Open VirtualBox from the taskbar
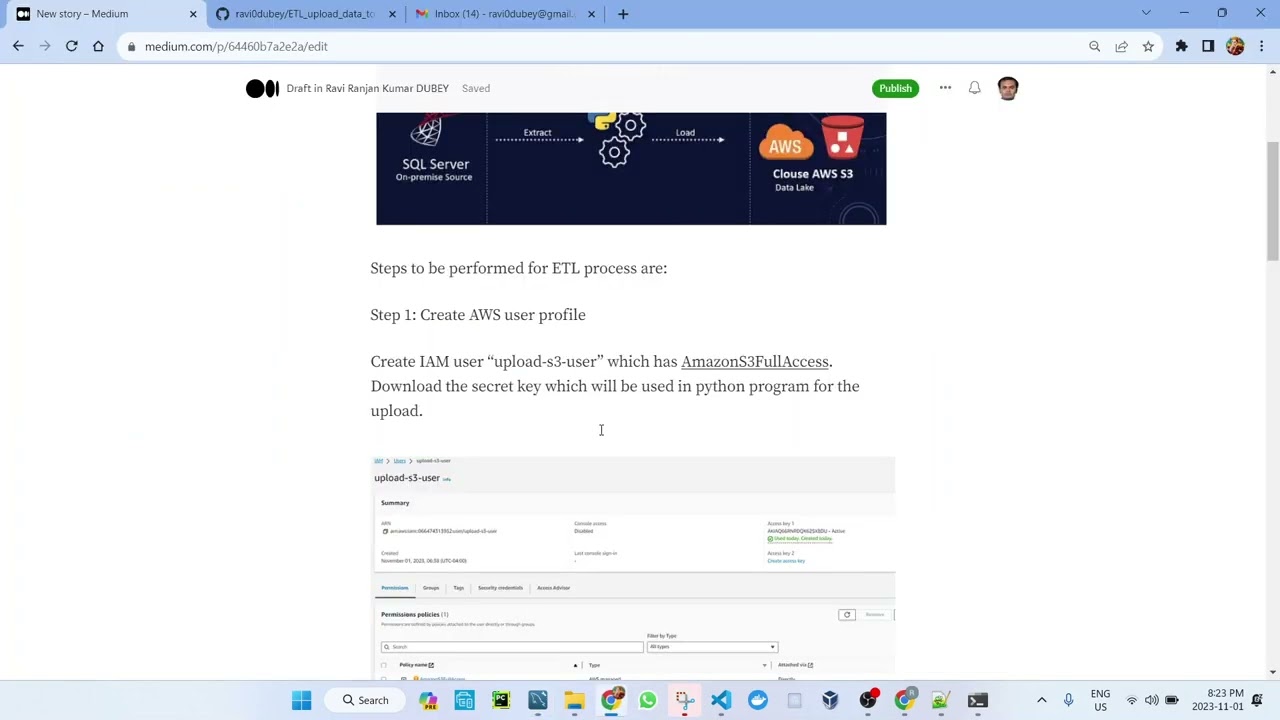 [830, 700]
